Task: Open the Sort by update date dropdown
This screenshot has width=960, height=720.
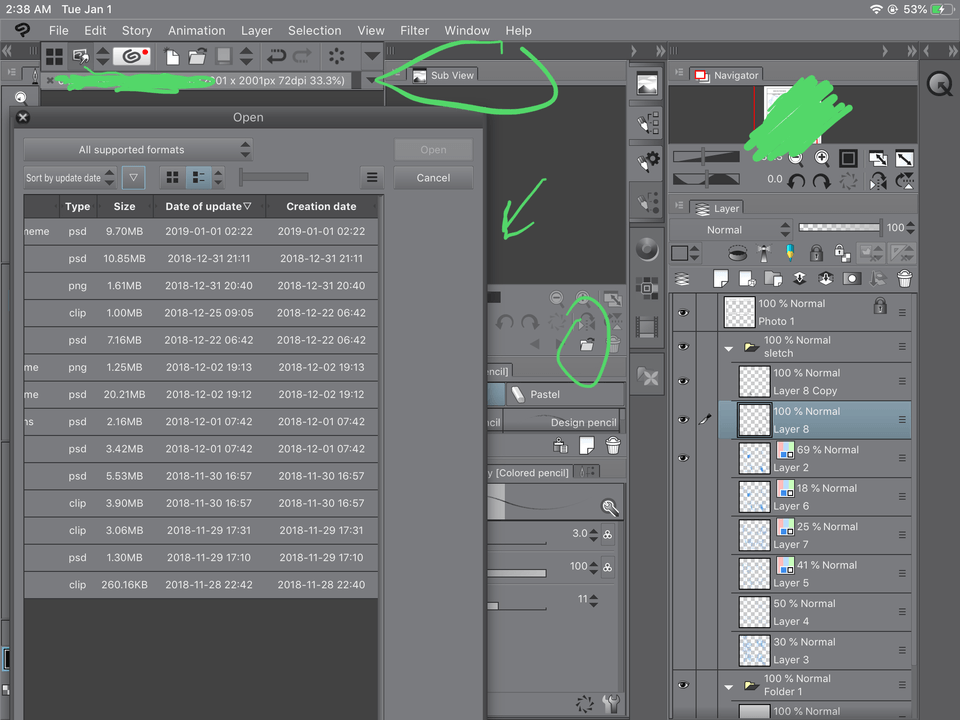Action: 70,178
